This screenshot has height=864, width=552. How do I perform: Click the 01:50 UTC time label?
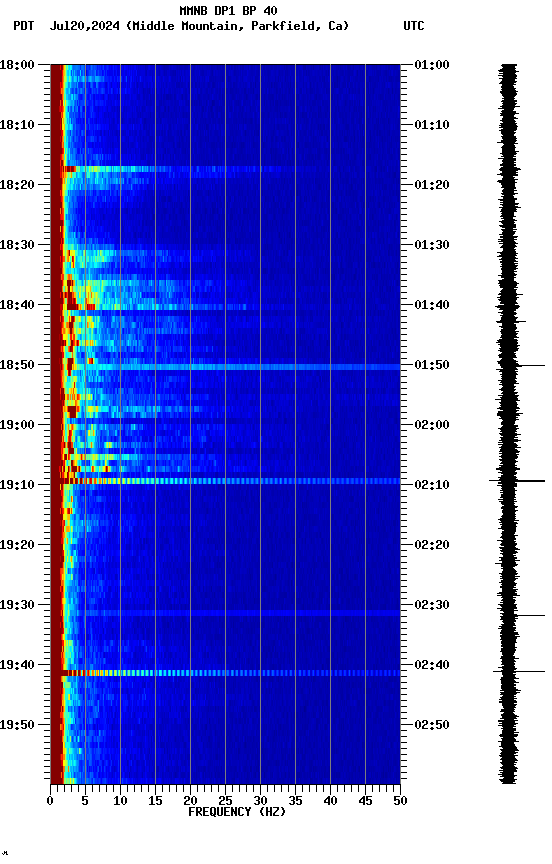point(432,365)
